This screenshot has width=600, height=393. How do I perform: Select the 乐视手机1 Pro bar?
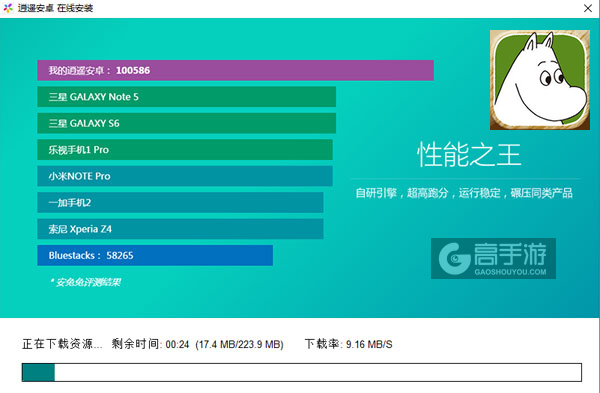185,150
